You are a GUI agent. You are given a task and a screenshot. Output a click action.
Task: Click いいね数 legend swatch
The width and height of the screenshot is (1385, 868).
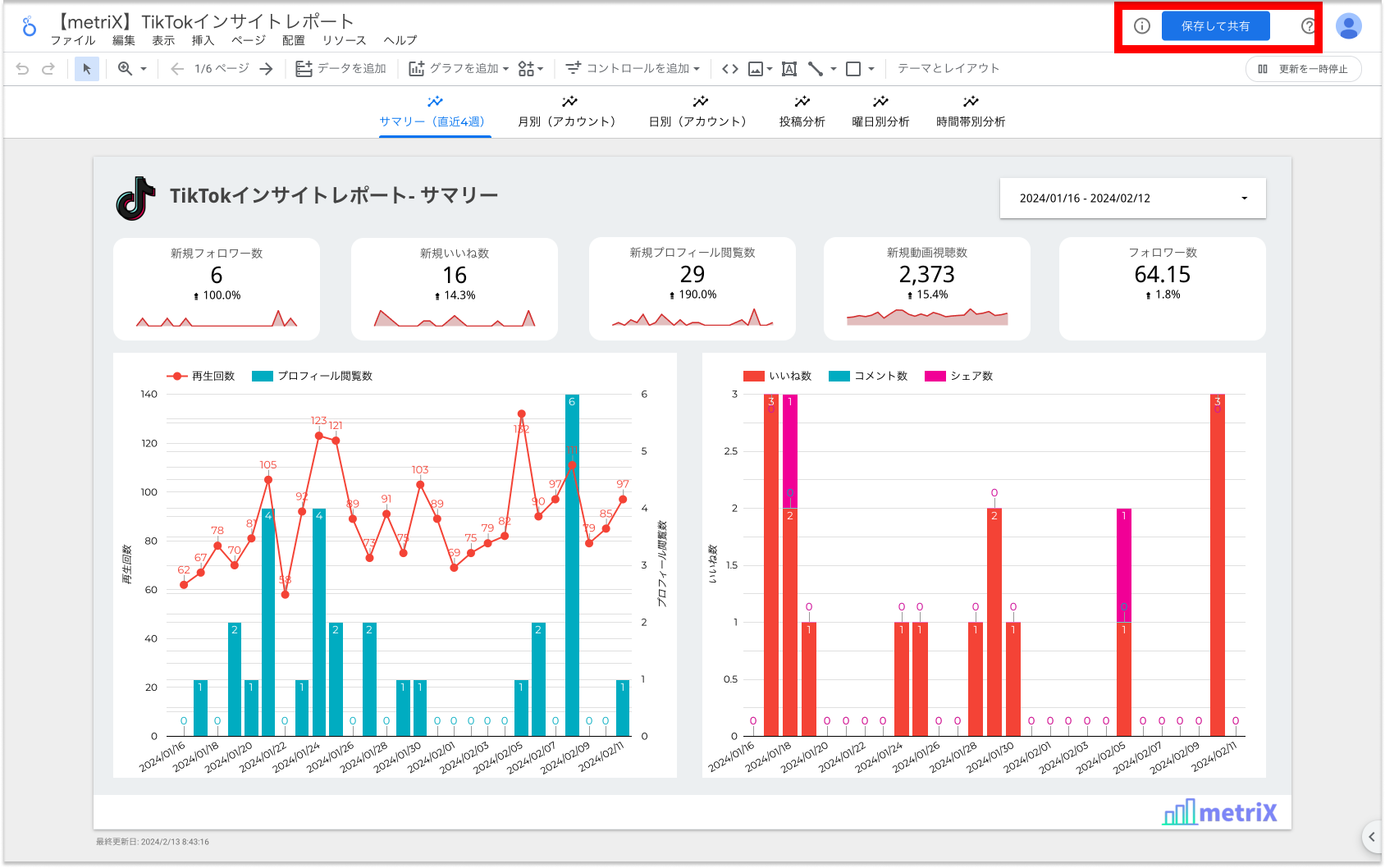click(753, 377)
